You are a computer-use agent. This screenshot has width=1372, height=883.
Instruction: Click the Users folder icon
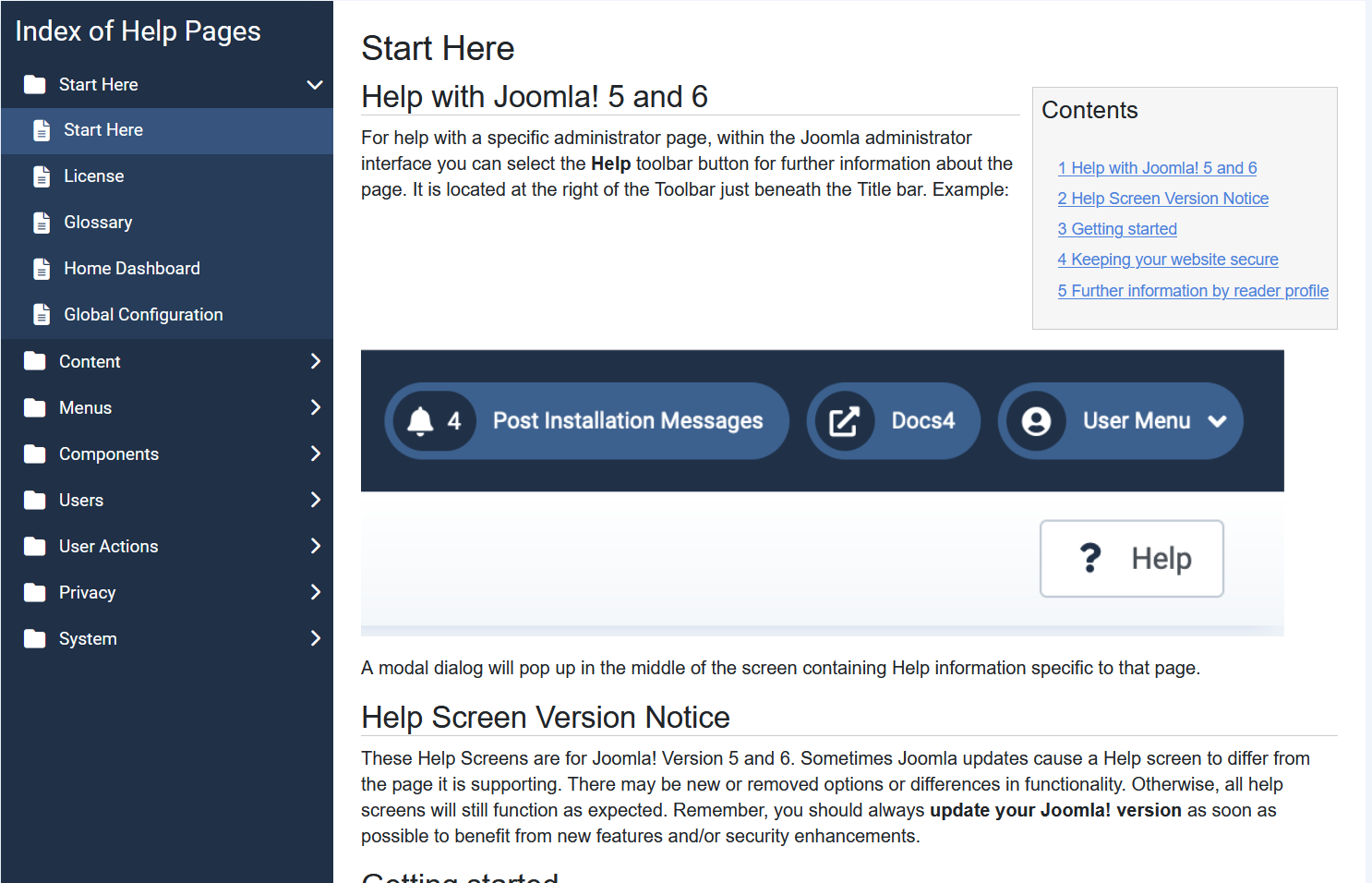pos(35,500)
